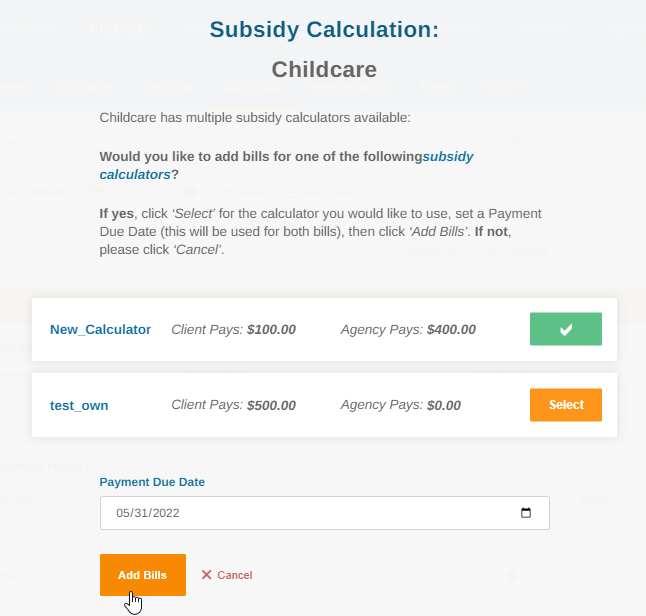This screenshot has width=646, height=616.
Task: Click the Add Bills button
Action: point(143,575)
